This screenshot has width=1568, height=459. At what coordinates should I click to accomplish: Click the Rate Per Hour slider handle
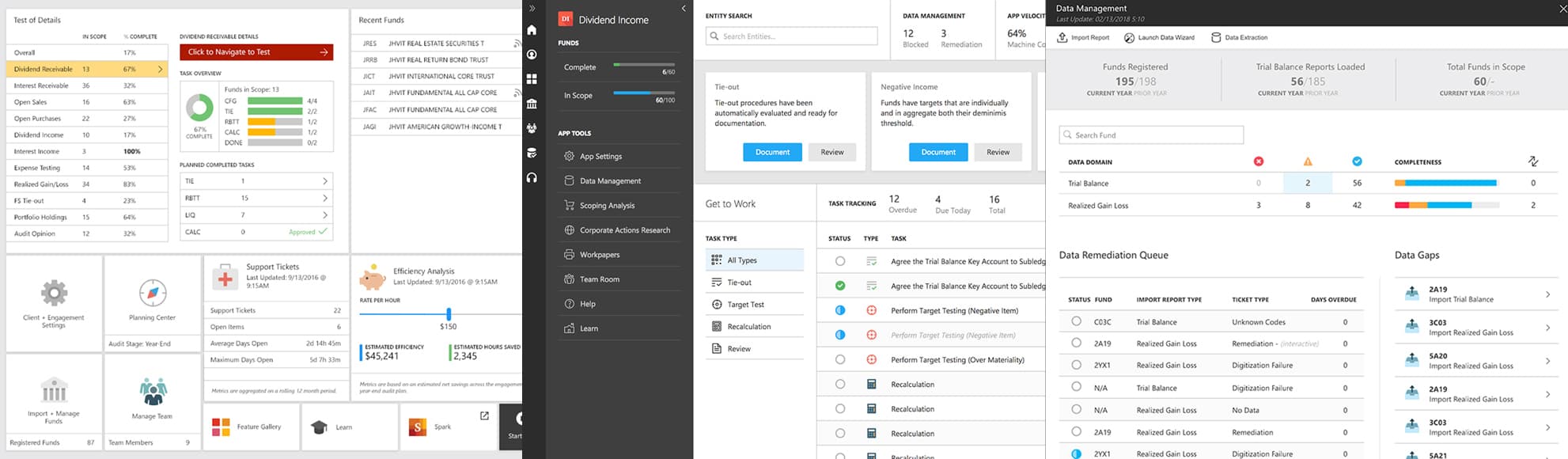coord(449,313)
